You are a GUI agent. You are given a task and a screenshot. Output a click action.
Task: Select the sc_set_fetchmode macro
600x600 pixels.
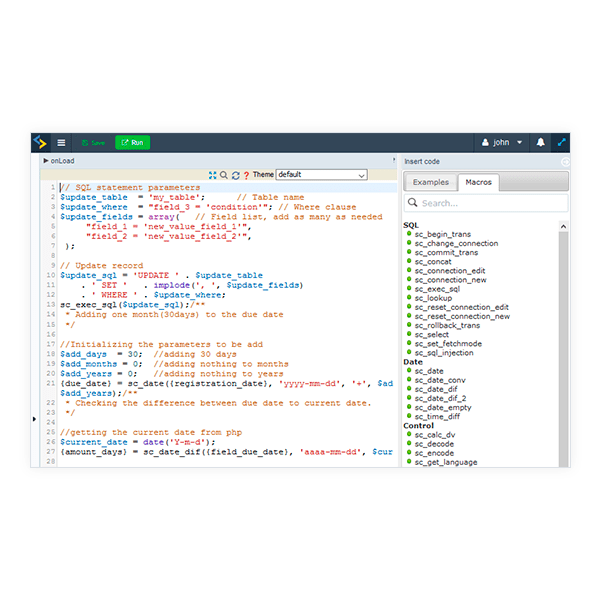coord(448,344)
